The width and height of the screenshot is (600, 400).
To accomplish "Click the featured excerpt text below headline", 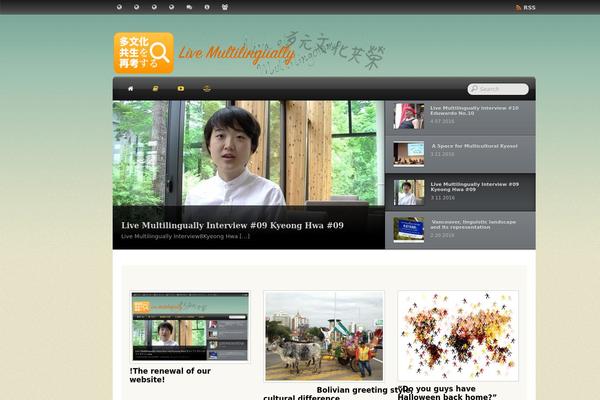I will tap(185, 236).
